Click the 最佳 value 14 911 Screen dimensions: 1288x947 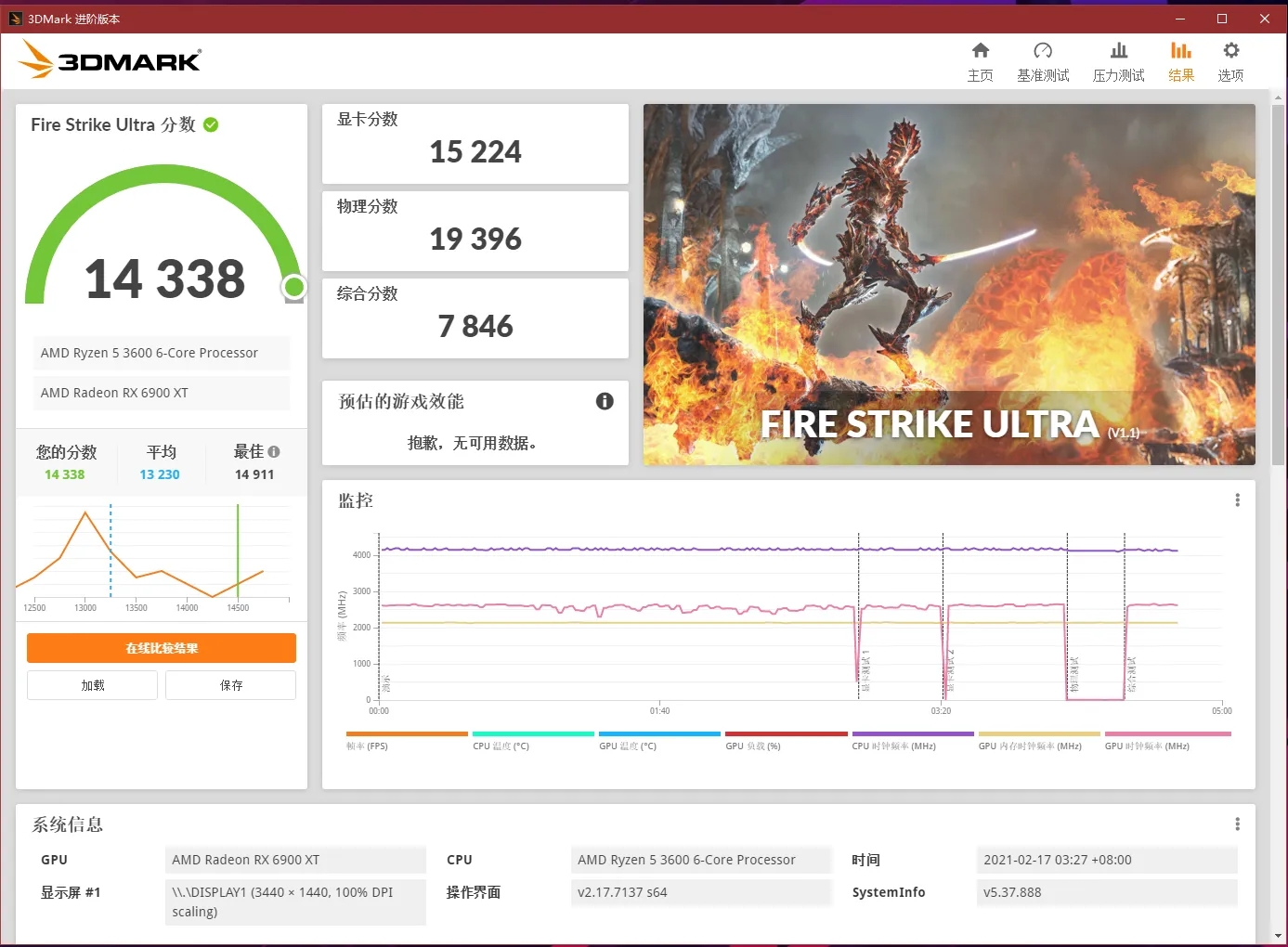point(254,474)
